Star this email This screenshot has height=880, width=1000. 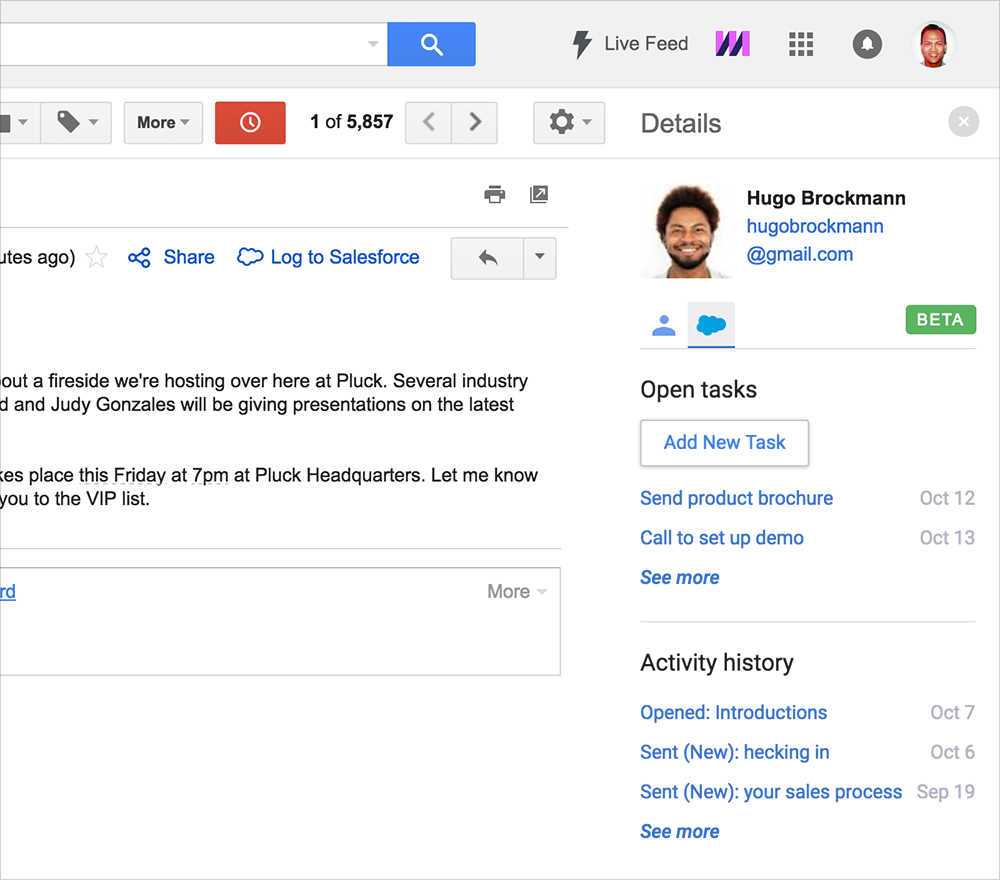[x=96, y=257]
